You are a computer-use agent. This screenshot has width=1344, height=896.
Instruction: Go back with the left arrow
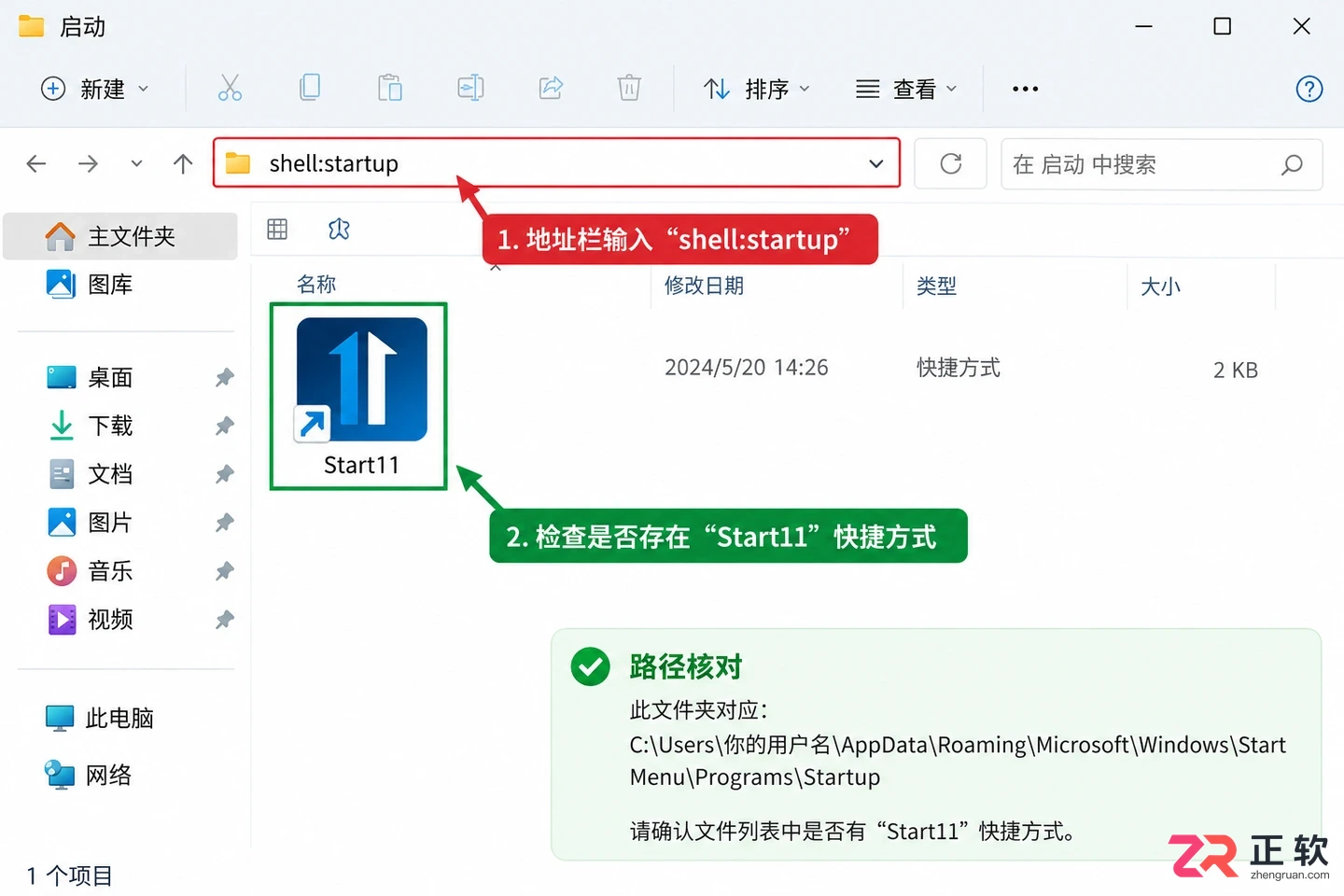point(36,164)
